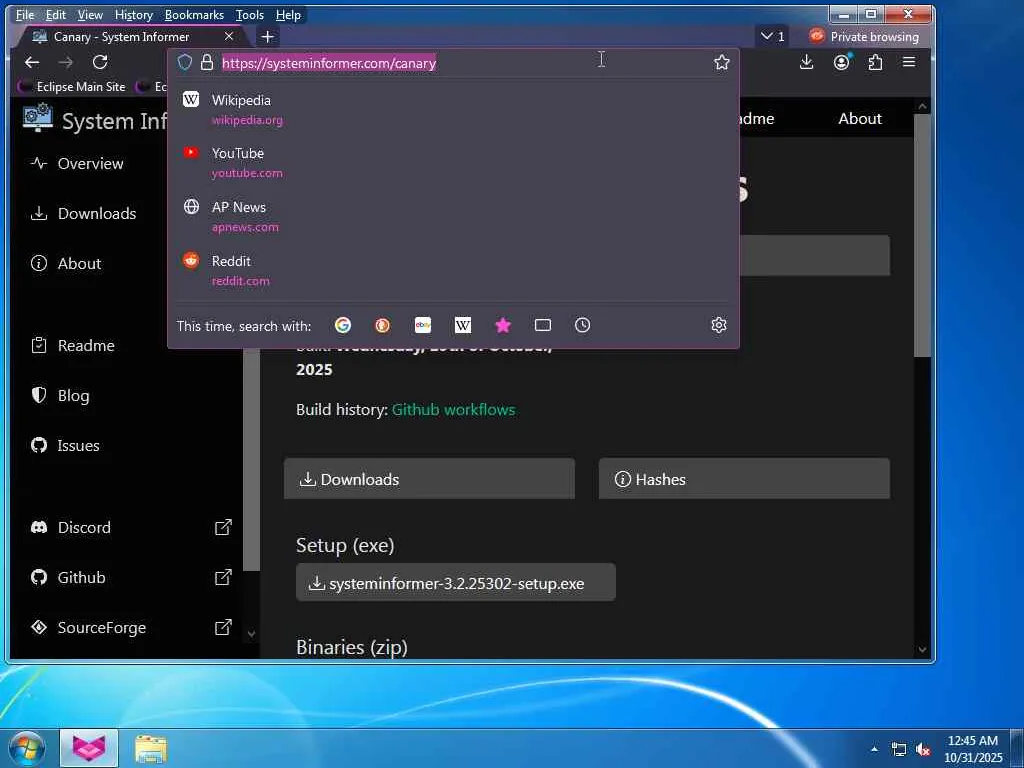Open the Tools menu
Screen dimensions: 1024x768
point(249,14)
